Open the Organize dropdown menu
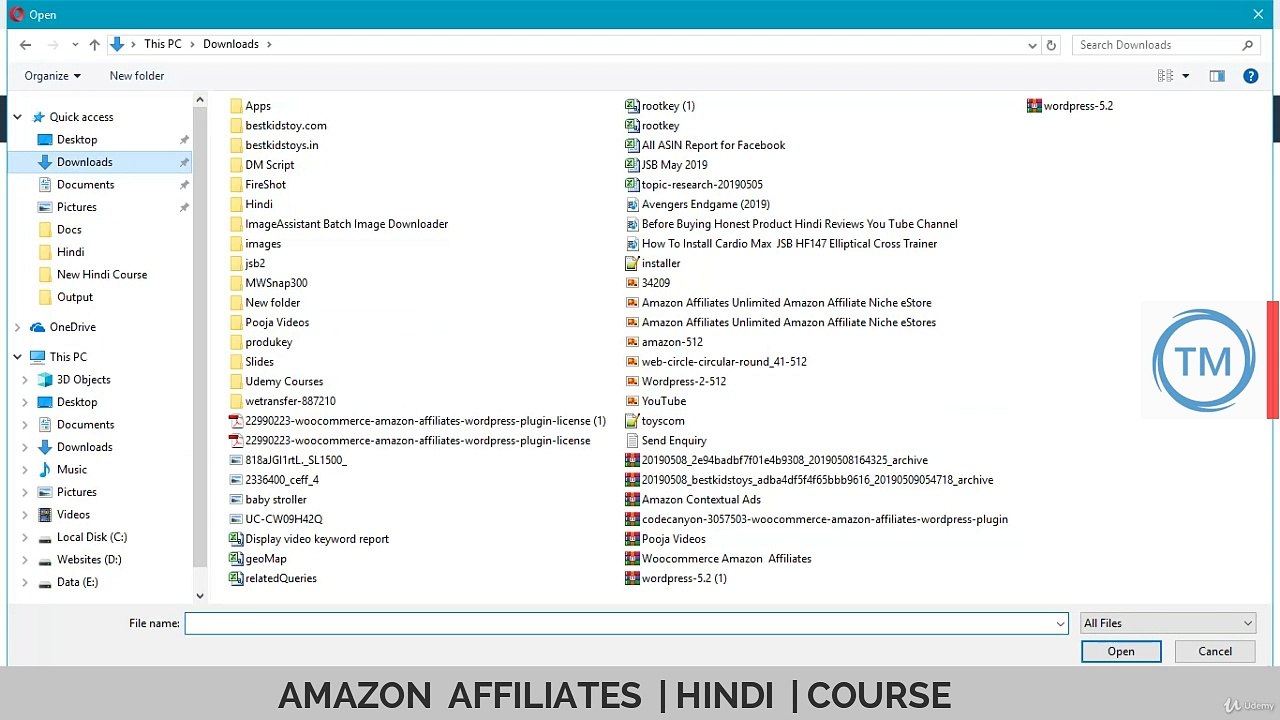 pos(52,76)
